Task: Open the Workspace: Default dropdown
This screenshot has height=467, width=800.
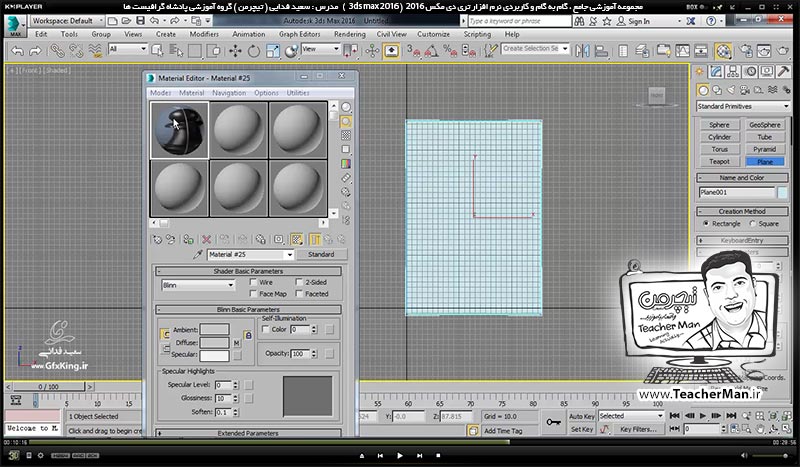Action: click(x=67, y=21)
